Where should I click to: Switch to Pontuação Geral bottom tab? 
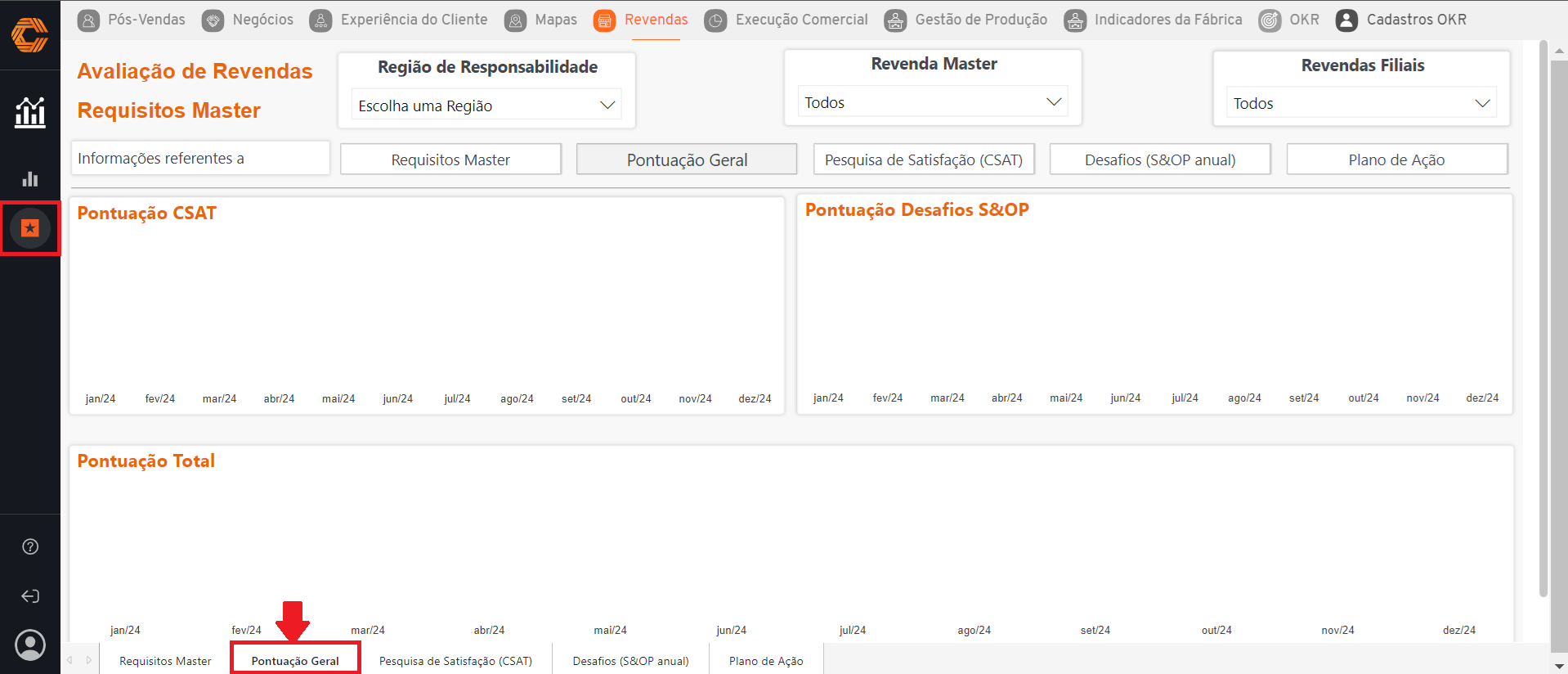tap(295, 660)
